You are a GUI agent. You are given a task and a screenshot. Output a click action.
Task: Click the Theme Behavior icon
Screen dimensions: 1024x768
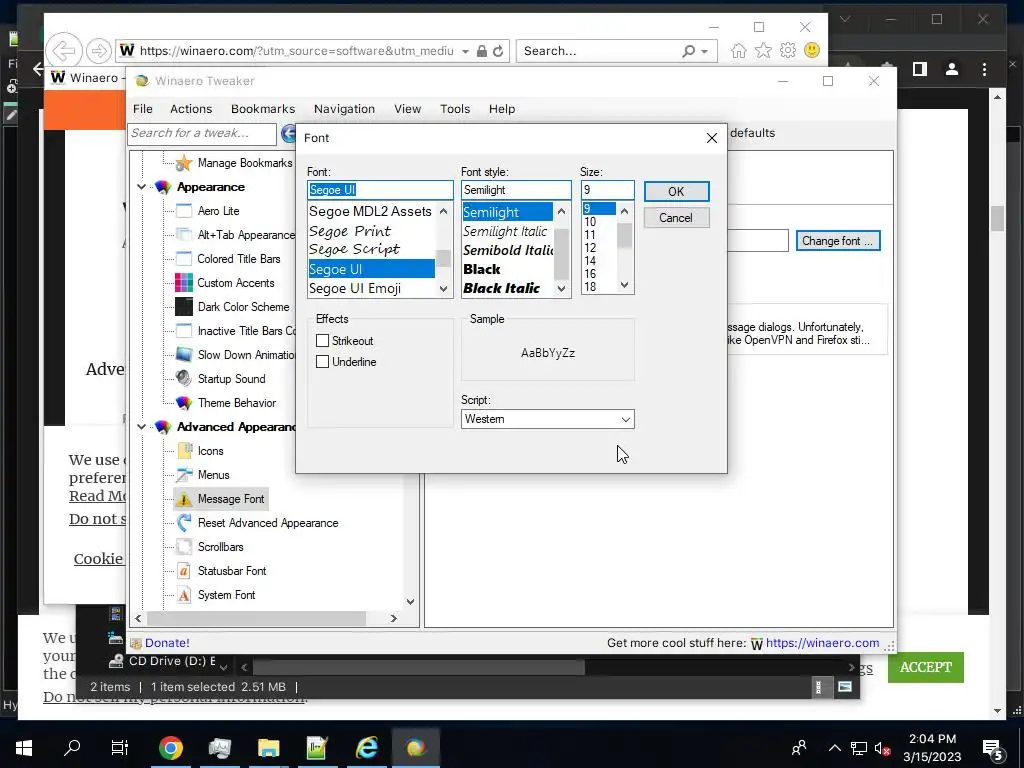184,403
